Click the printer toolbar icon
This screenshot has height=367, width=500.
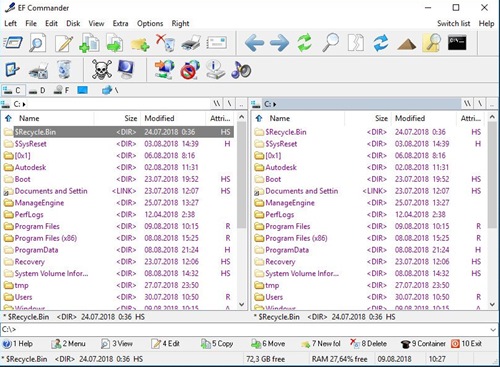(191, 44)
